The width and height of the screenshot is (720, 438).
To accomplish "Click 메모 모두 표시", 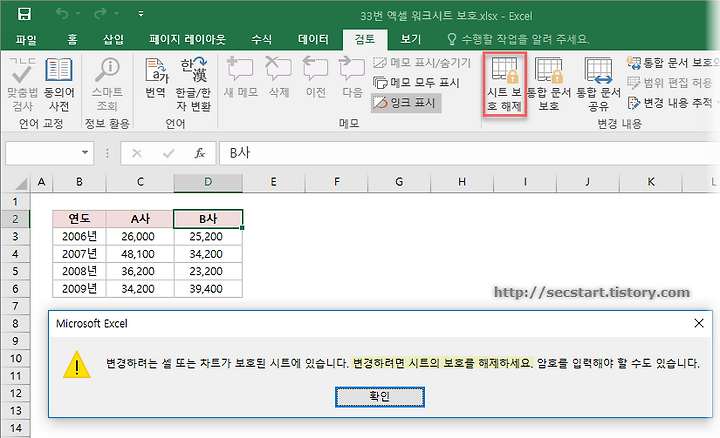I will pyautogui.click(x=416, y=83).
